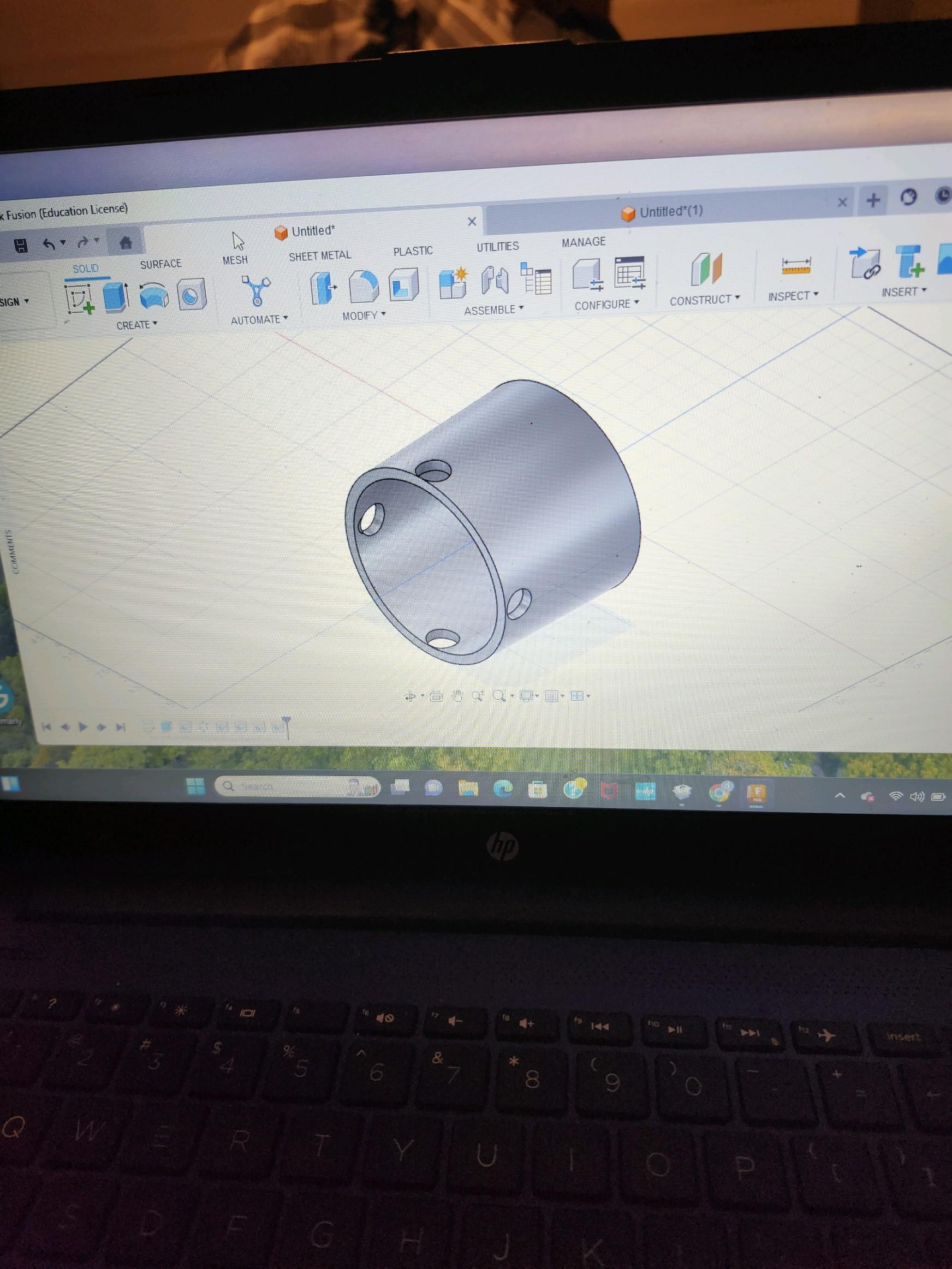Screen dimensions: 952x1269
Task: Click the Automate tool icon
Action: coord(256,290)
